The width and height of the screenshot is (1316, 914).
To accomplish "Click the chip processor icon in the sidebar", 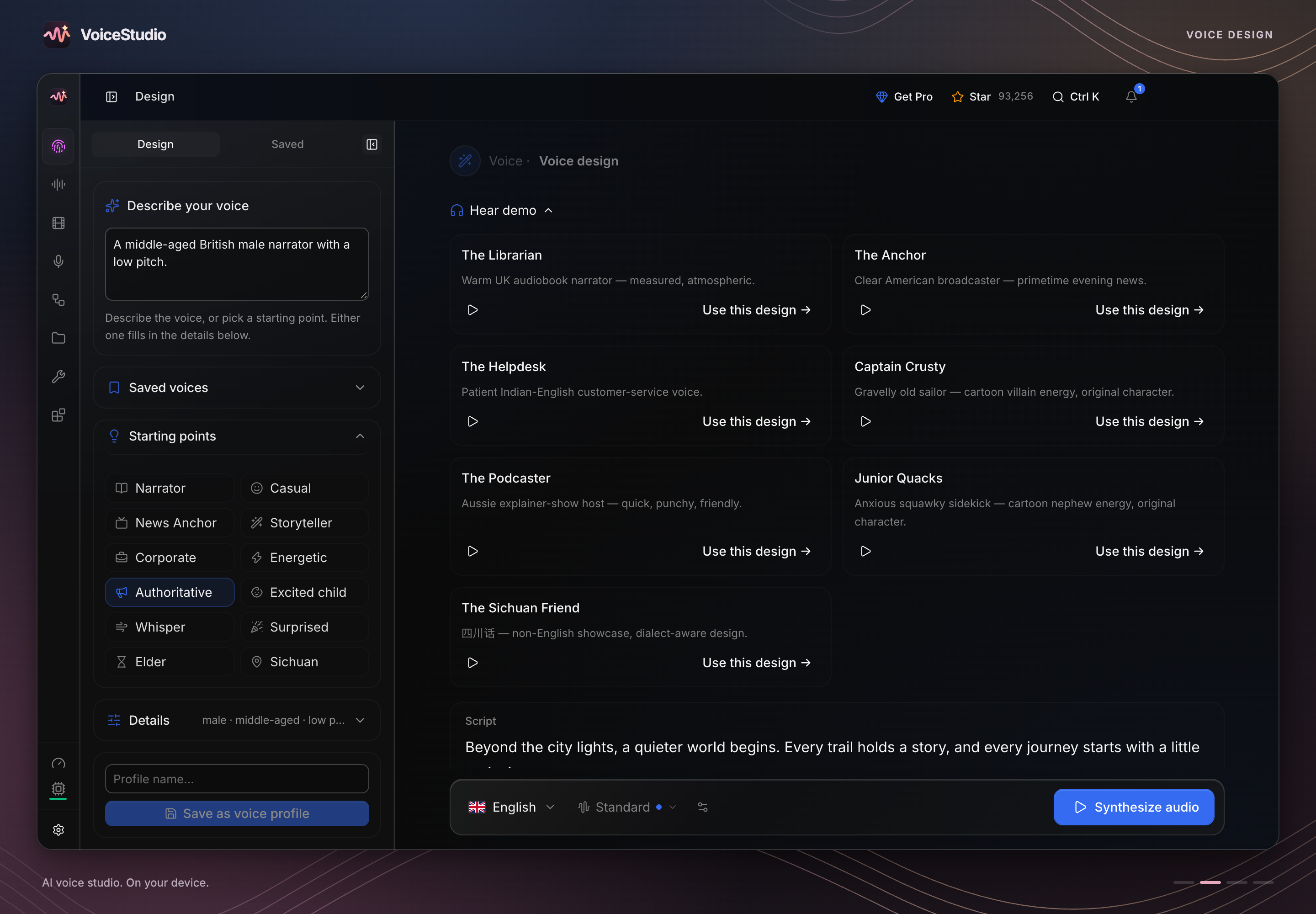I will pyautogui.click(x=58, y=789).
